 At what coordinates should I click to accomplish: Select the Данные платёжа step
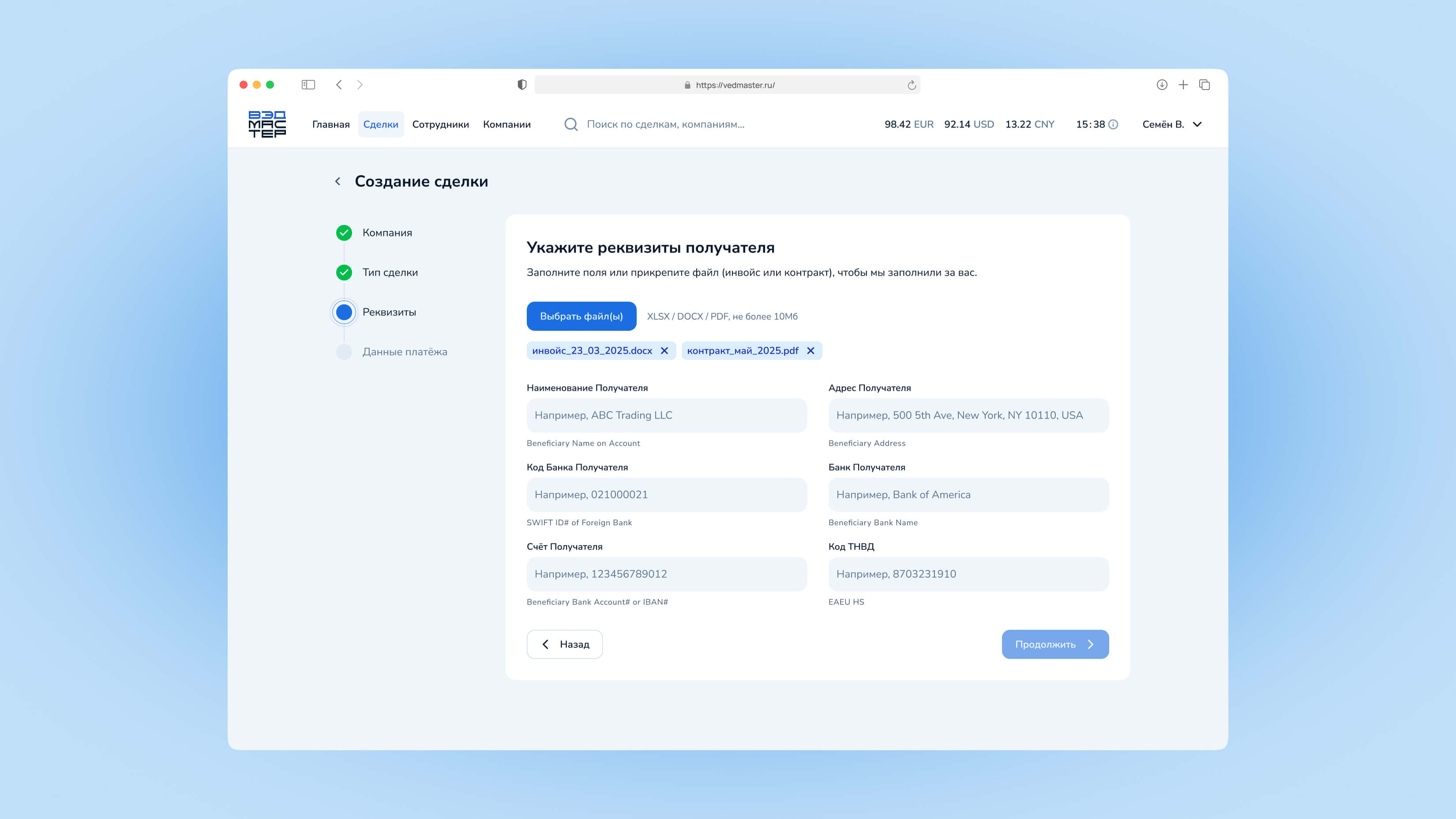point(404,352)
